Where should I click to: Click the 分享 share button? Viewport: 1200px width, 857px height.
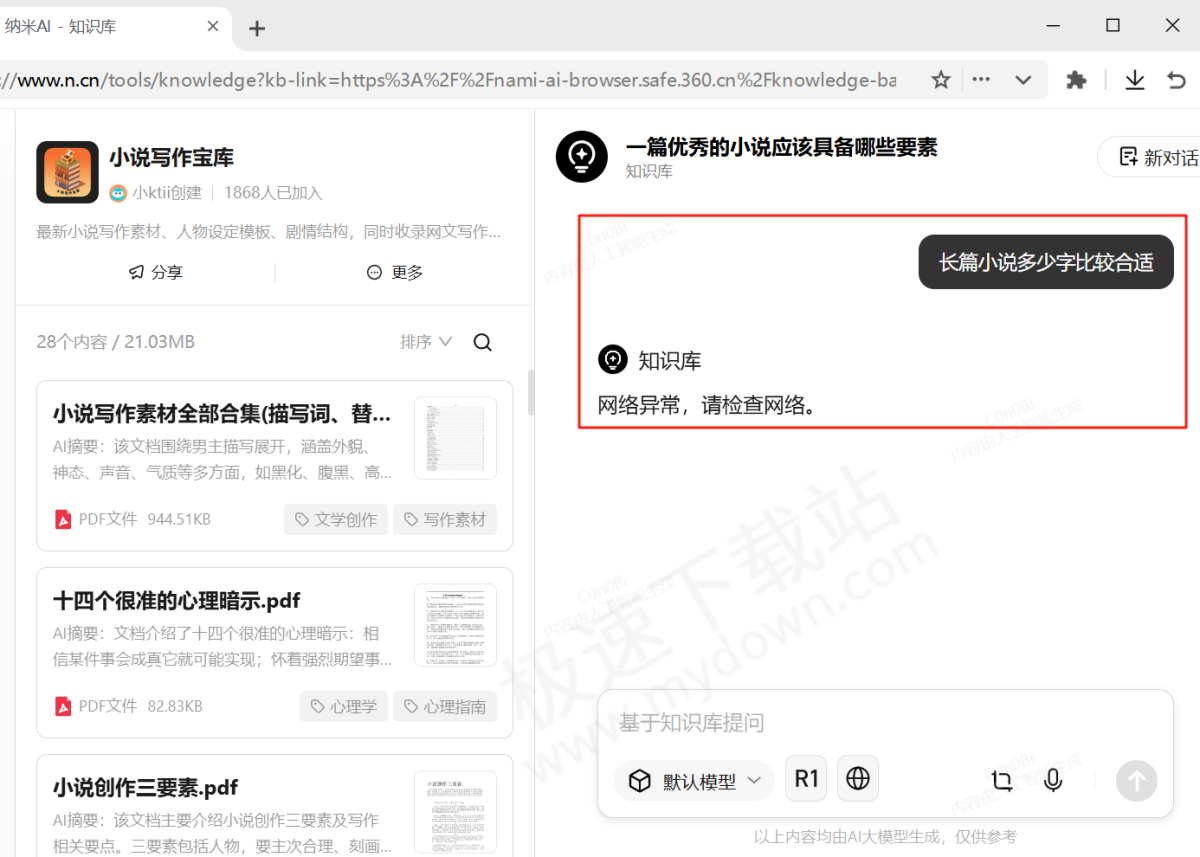[155, 271]
